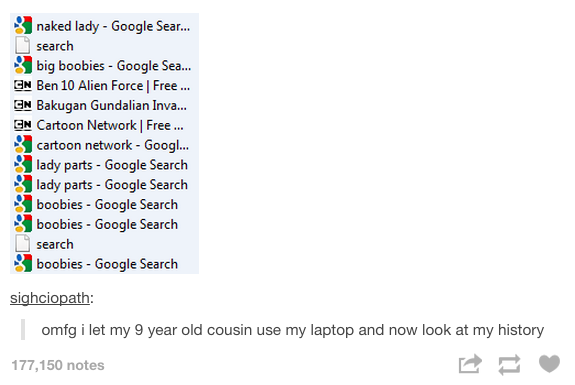
Task: Click the share arrow icon
Action: 470,364
